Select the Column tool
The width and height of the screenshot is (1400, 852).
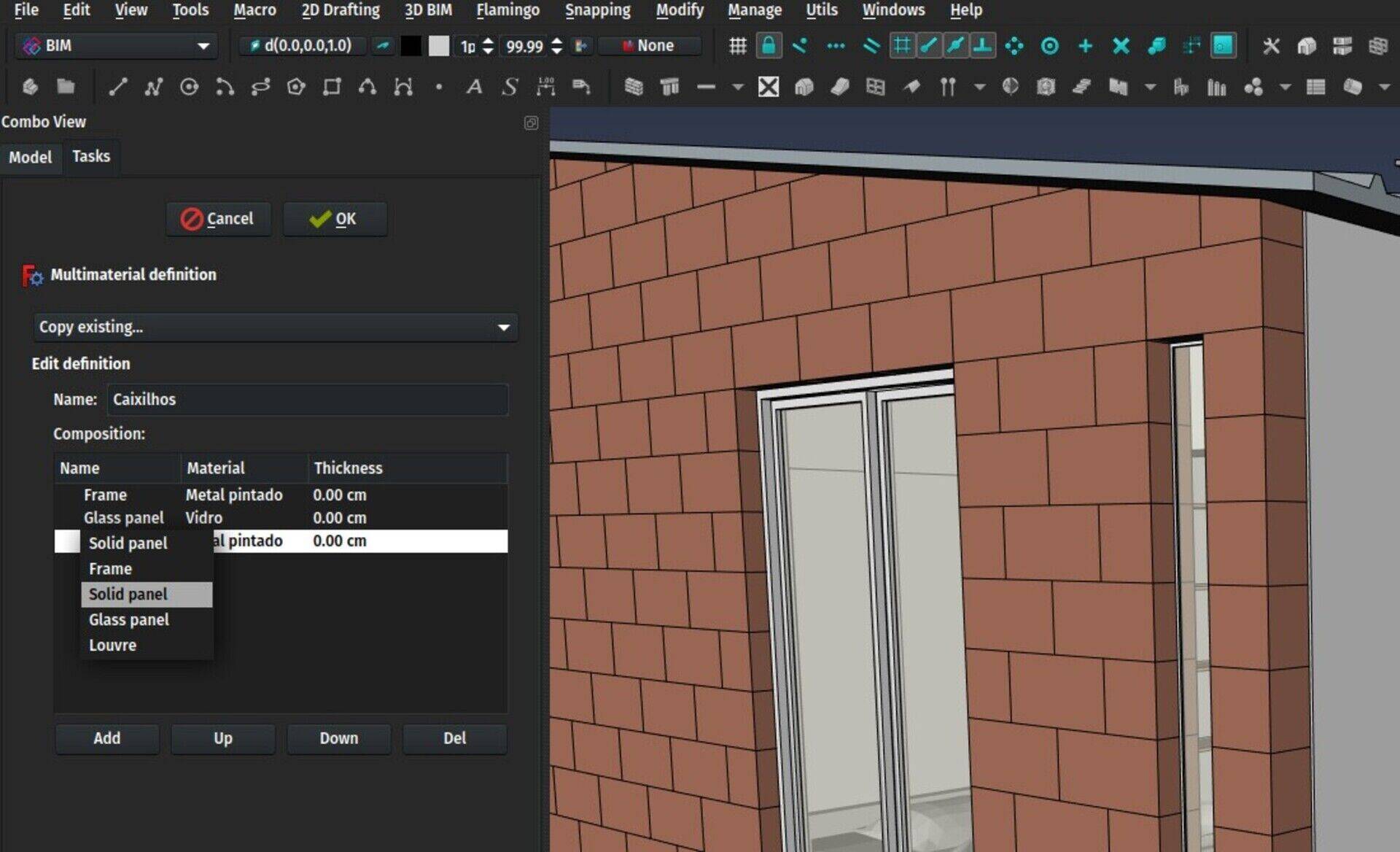(669, 88)
